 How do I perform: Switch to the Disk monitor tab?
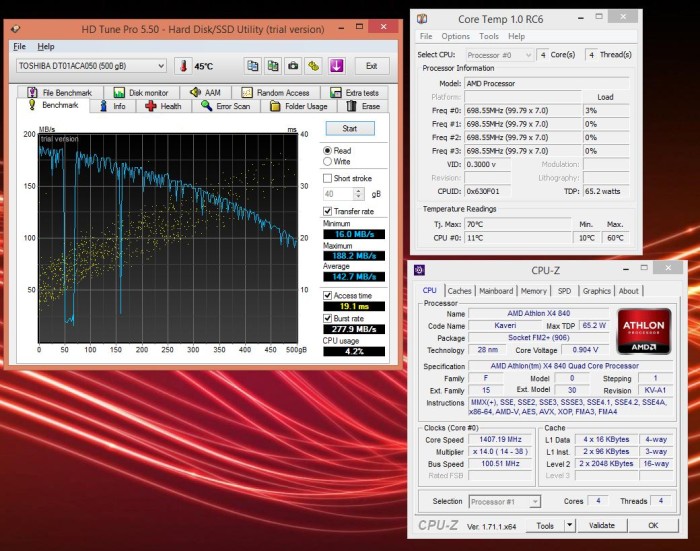click(x=141, y=92)
